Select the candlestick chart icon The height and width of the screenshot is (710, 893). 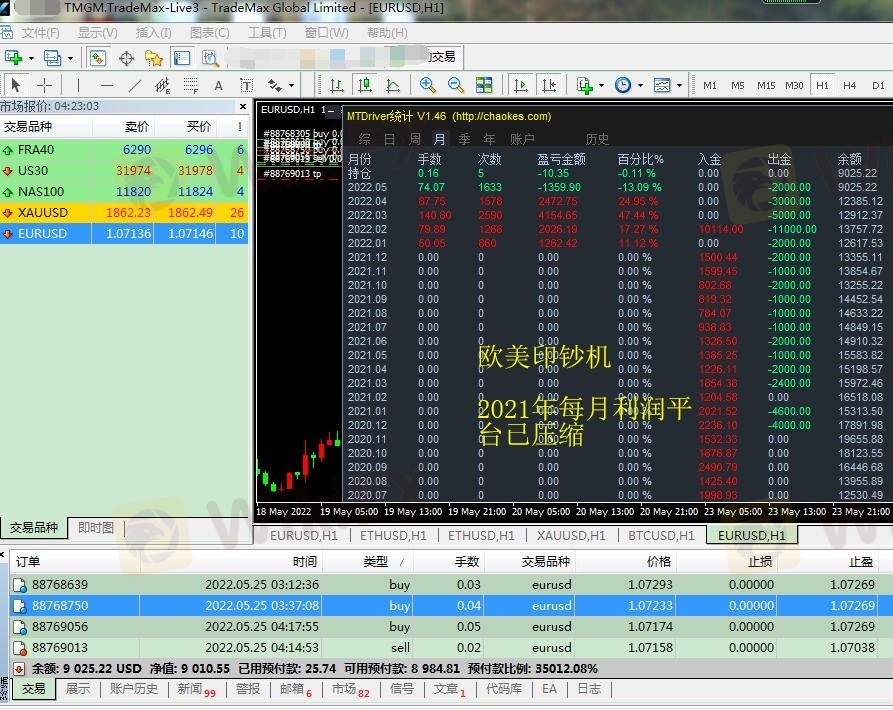(x=365, y=85)
